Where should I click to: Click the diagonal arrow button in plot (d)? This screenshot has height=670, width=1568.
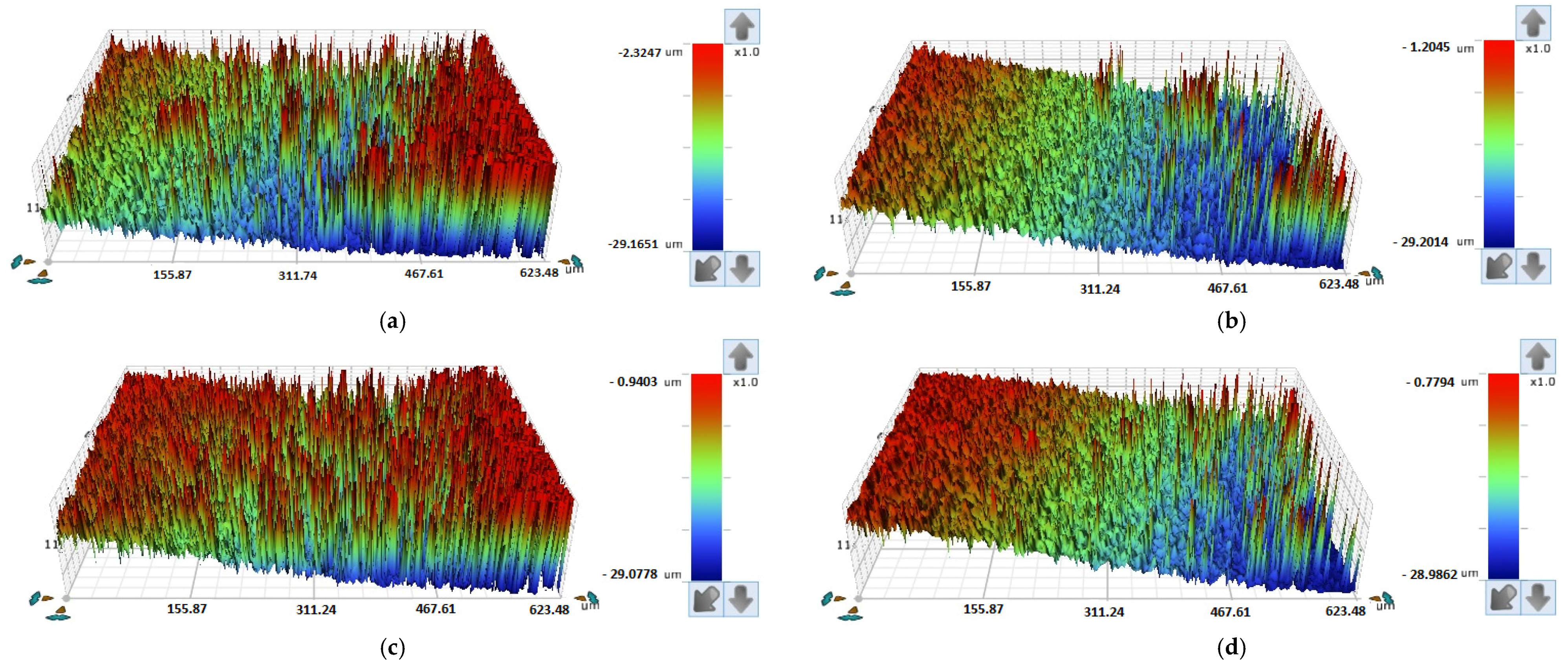1504,597
